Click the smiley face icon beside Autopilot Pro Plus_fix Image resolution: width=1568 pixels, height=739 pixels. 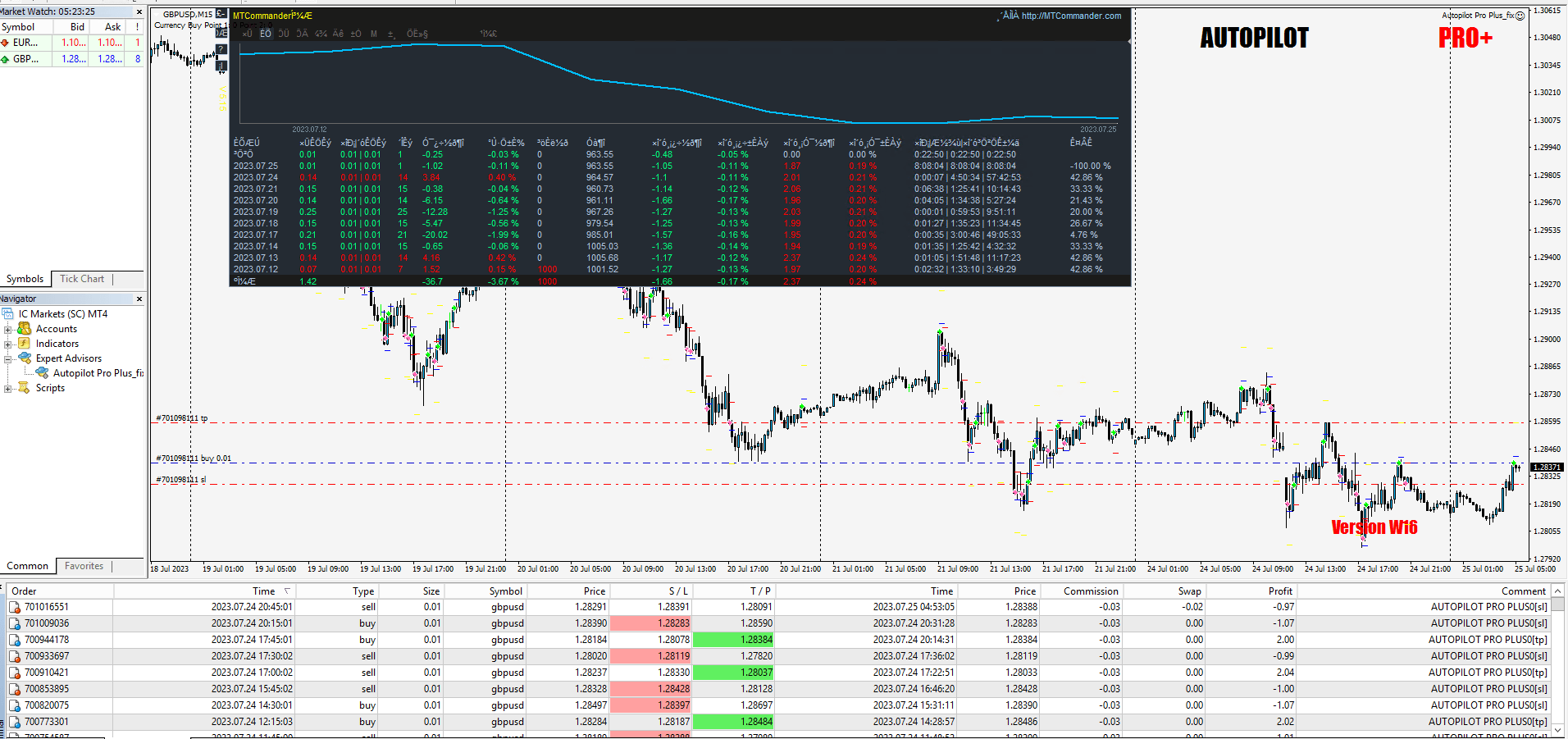[x=1520, y=16]
